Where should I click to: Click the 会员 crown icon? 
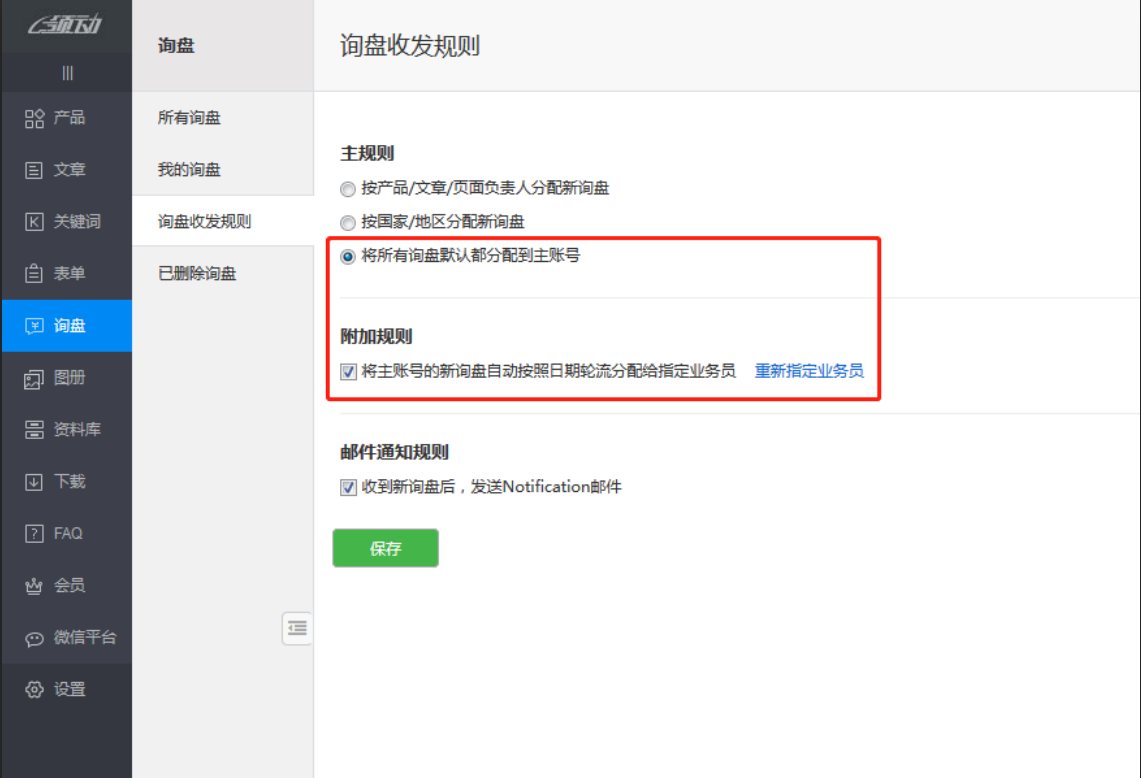pos(34,586)
